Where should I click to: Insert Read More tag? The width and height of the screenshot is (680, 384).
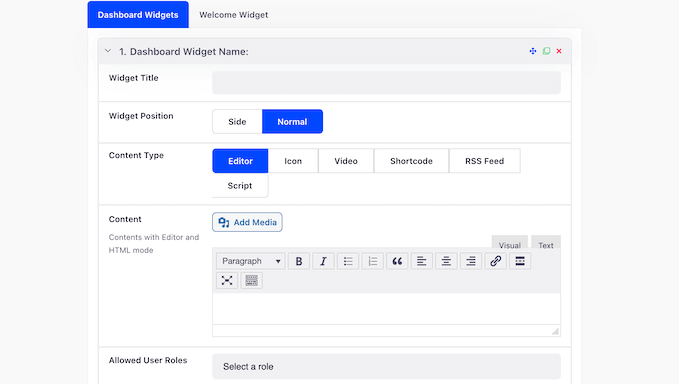(520, 261)
